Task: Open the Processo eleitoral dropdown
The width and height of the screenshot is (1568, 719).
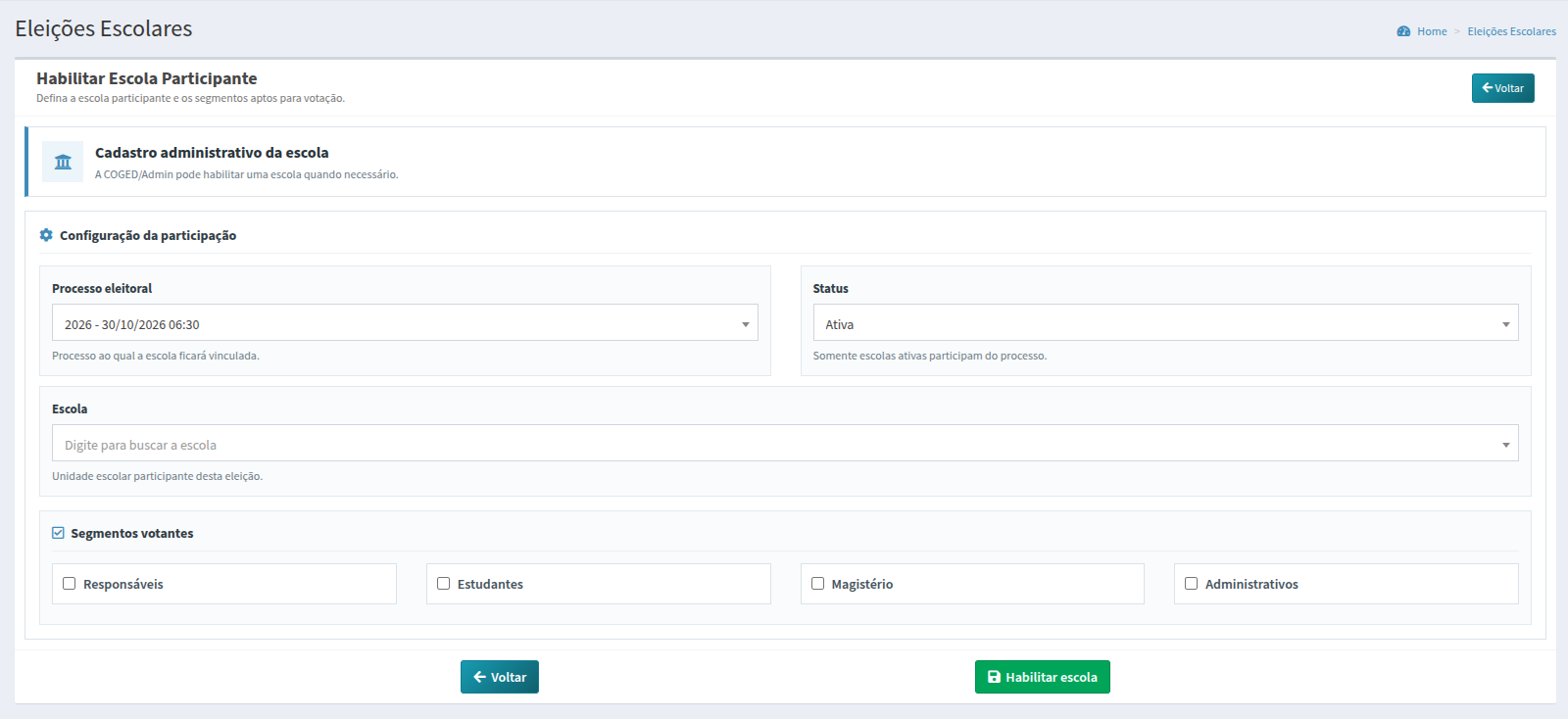Action: [x=405, y=323]
